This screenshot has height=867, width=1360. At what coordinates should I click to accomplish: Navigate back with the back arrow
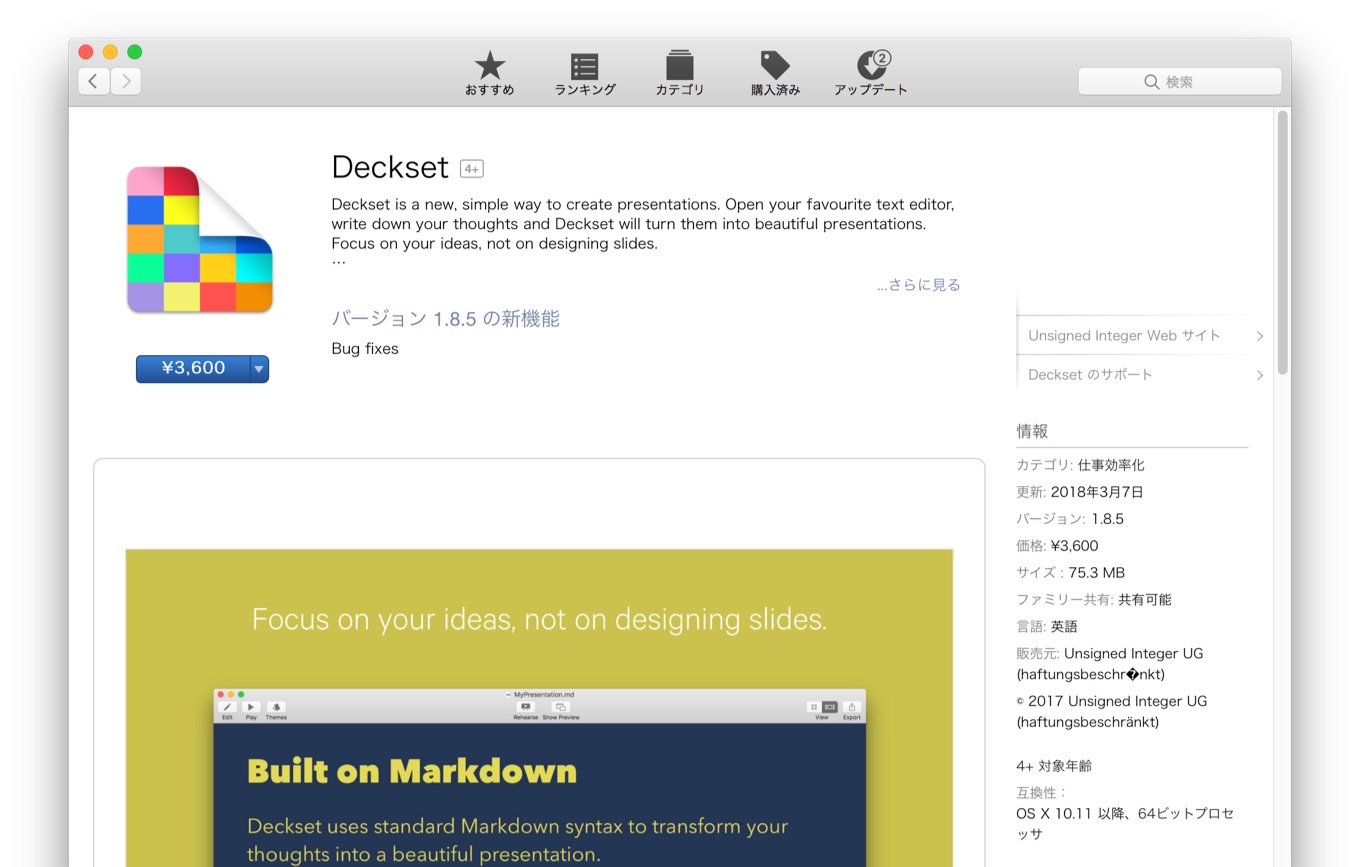point(93,81)
